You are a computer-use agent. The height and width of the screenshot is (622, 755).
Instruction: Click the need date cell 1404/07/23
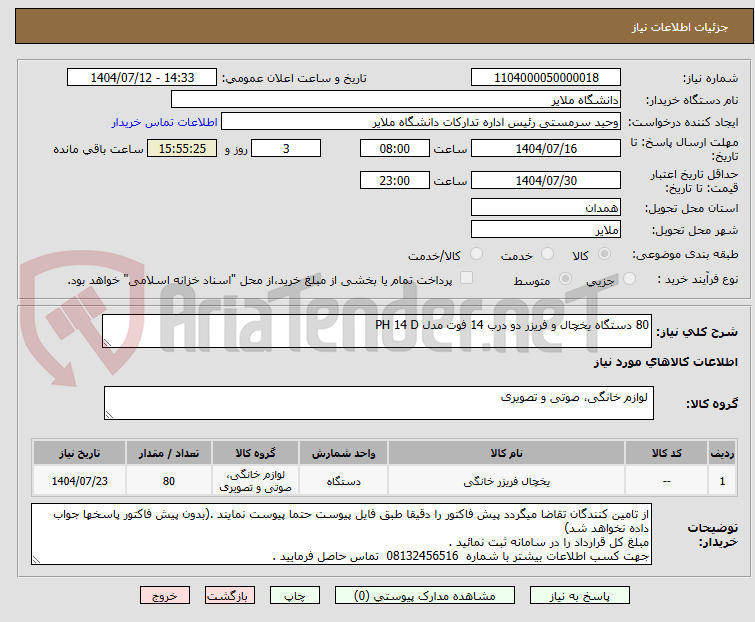[79, 481]
